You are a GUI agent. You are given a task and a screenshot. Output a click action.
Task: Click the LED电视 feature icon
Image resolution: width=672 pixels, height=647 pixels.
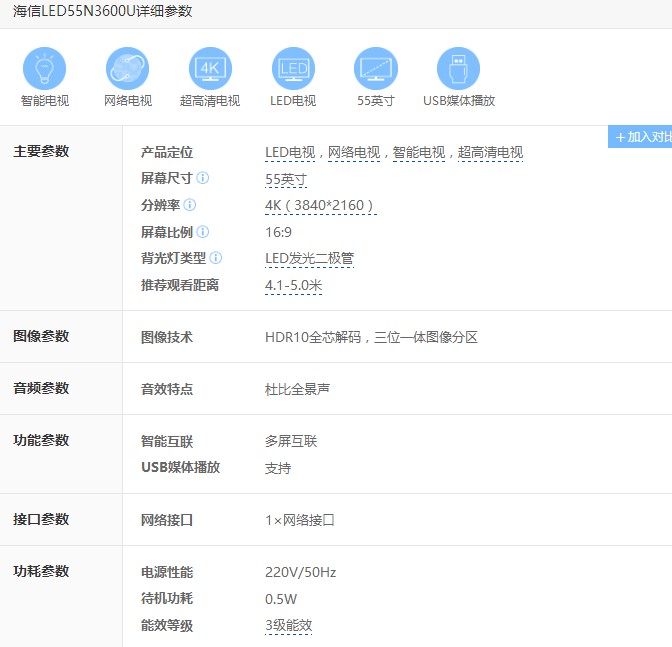(x=293, y=69)
